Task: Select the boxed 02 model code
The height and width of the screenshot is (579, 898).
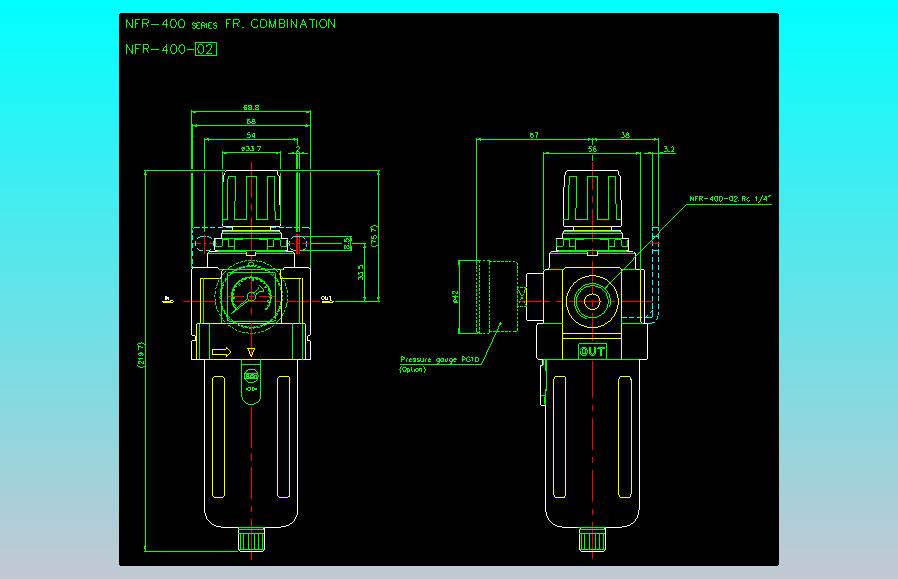Action: (x=205, y=48)
